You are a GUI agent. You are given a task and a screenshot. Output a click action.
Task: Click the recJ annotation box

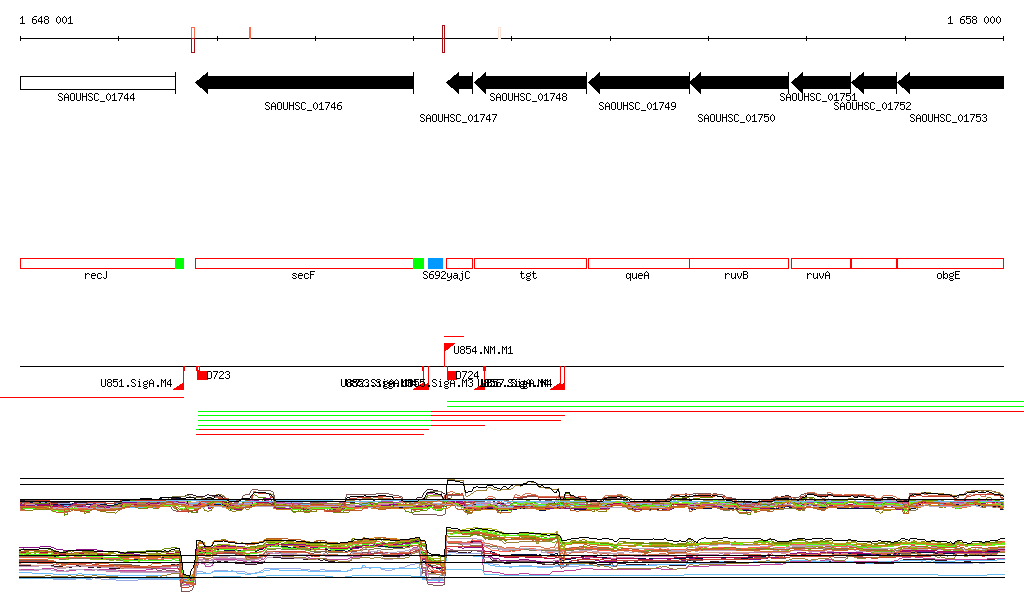[x=97, y=263]
